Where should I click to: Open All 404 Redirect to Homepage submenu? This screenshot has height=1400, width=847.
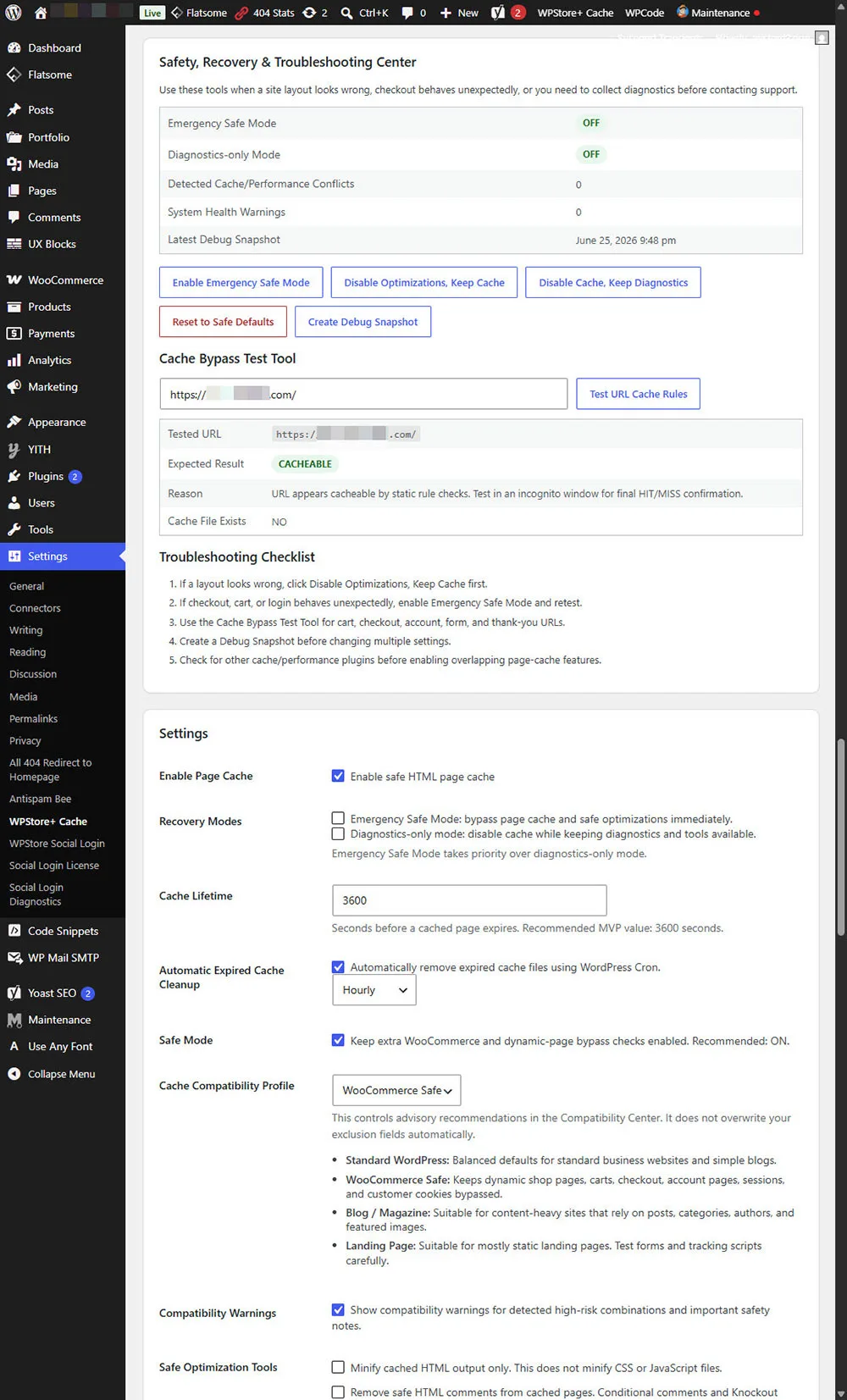[51, 770]
